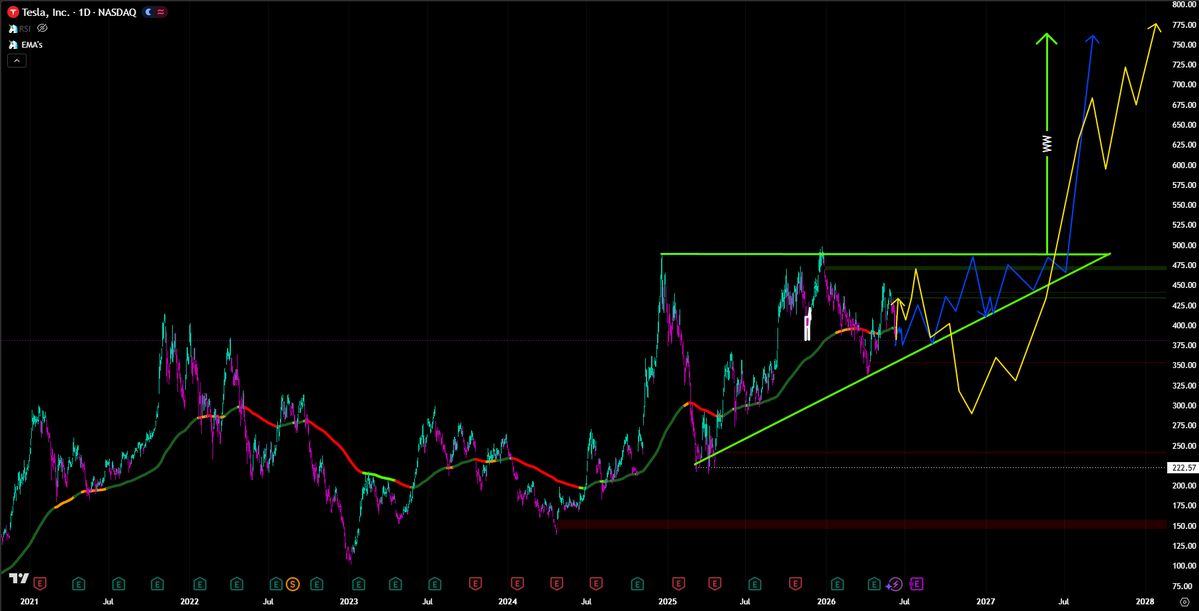Open symbol title Tesla, Inc. 1D NASDAQ
The width and height of the screenshot is (1199, 611).
tap(79, 12)
